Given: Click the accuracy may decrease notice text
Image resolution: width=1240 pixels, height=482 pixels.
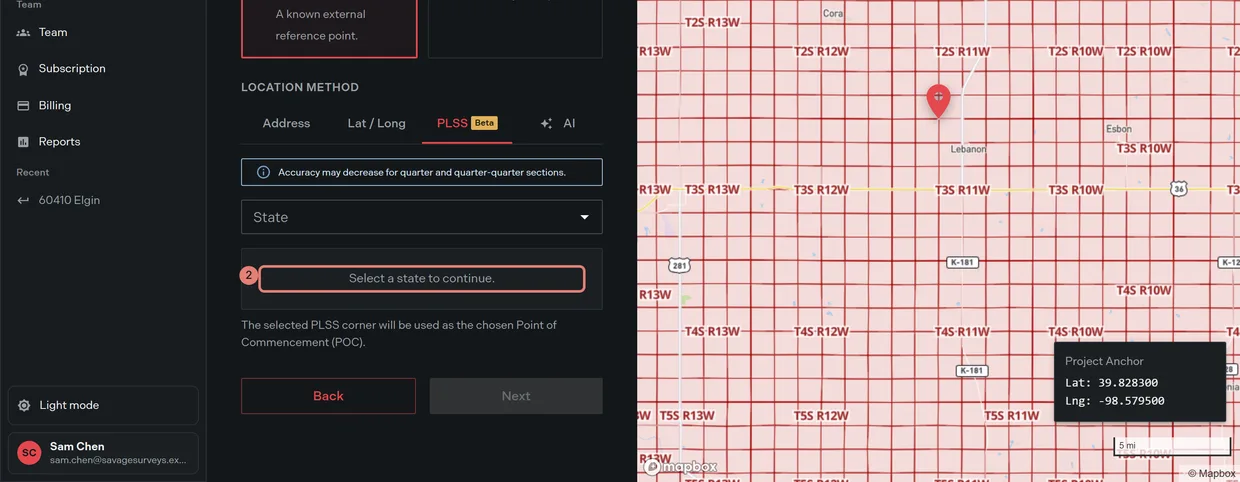Looking at the screenshot, I should coord(422,172).
